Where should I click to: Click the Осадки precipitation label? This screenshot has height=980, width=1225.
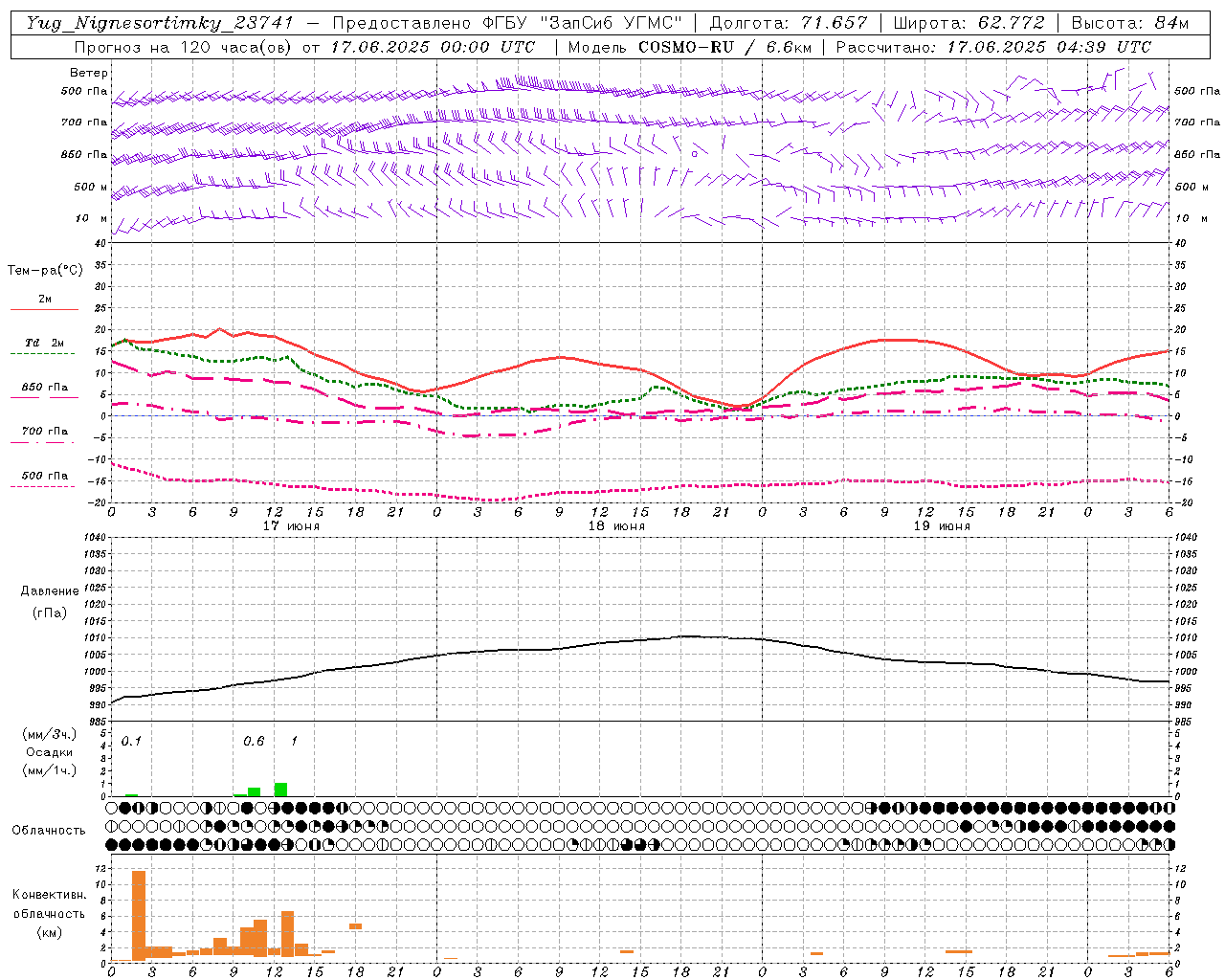click(49, 752)
